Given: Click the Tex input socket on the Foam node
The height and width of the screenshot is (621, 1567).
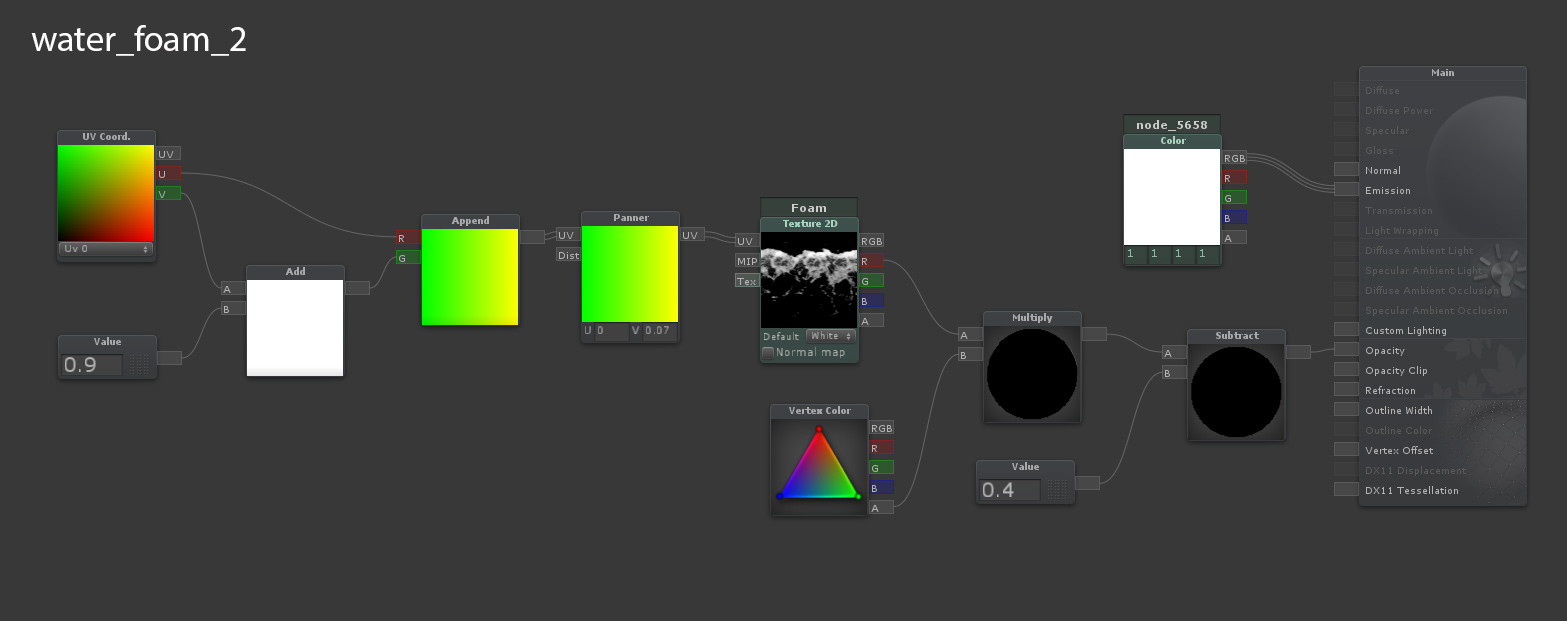Looking at the screenshot, I should pos(746,281).
